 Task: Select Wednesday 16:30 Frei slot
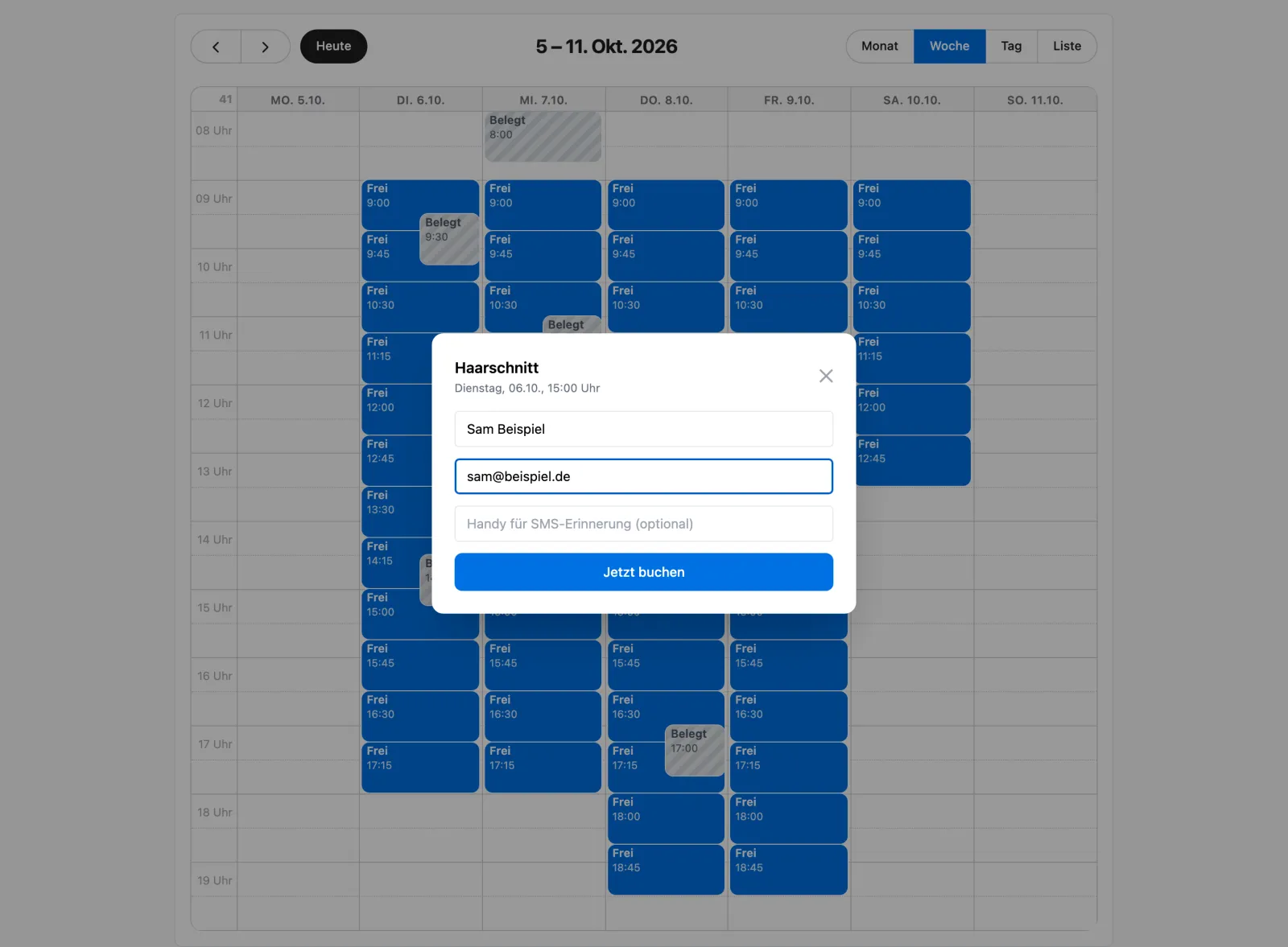[x=543, y=716]
